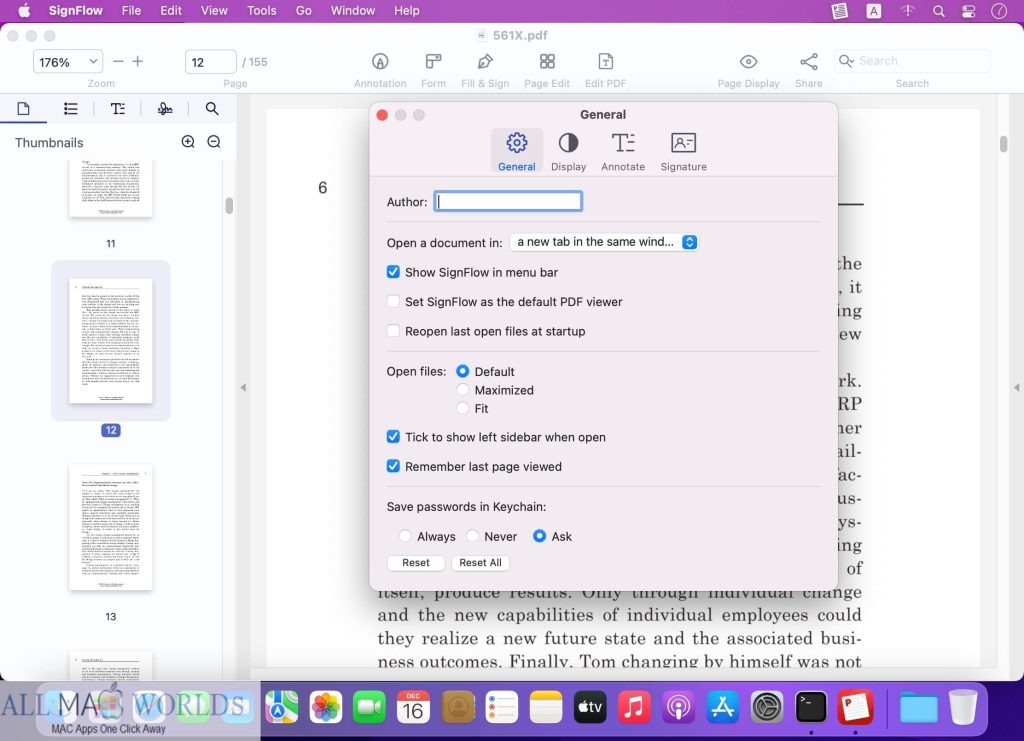Collapse the left sidebar arrow
This screenshot has height=741, width=1024.
[243, 387]
